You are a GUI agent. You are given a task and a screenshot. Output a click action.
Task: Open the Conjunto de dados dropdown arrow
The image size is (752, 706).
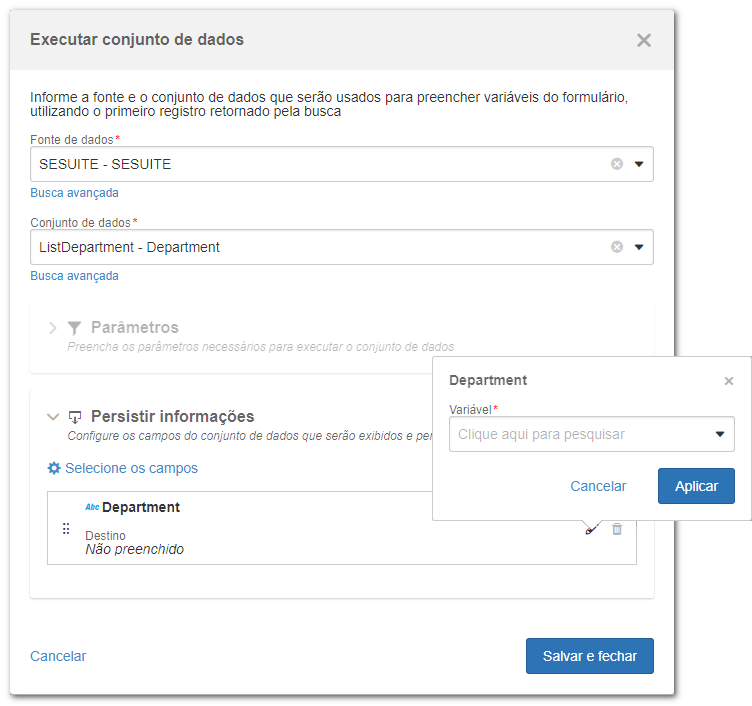click(639, 247)
